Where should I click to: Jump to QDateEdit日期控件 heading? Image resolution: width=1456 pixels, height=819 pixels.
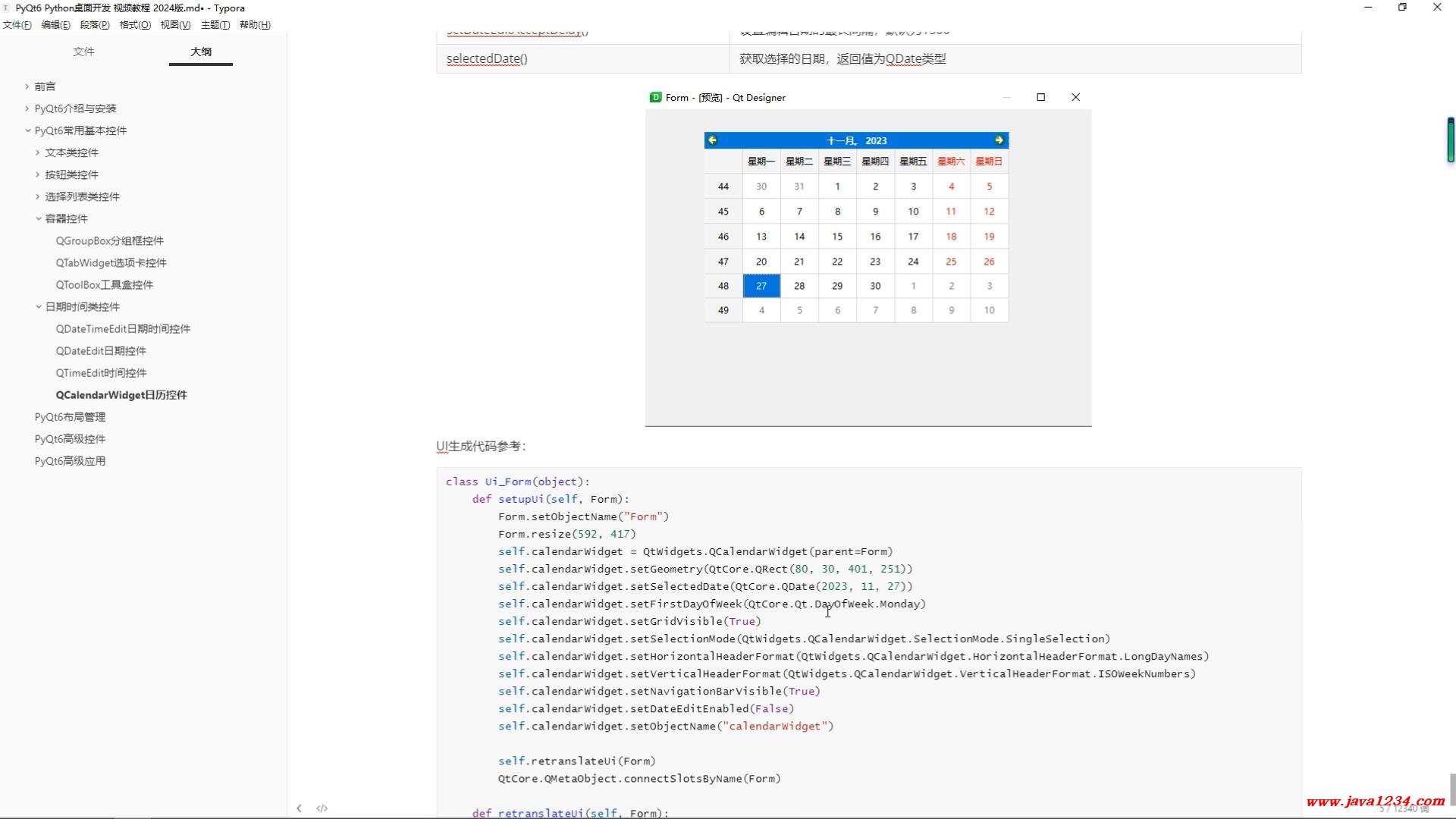point(101,351)
